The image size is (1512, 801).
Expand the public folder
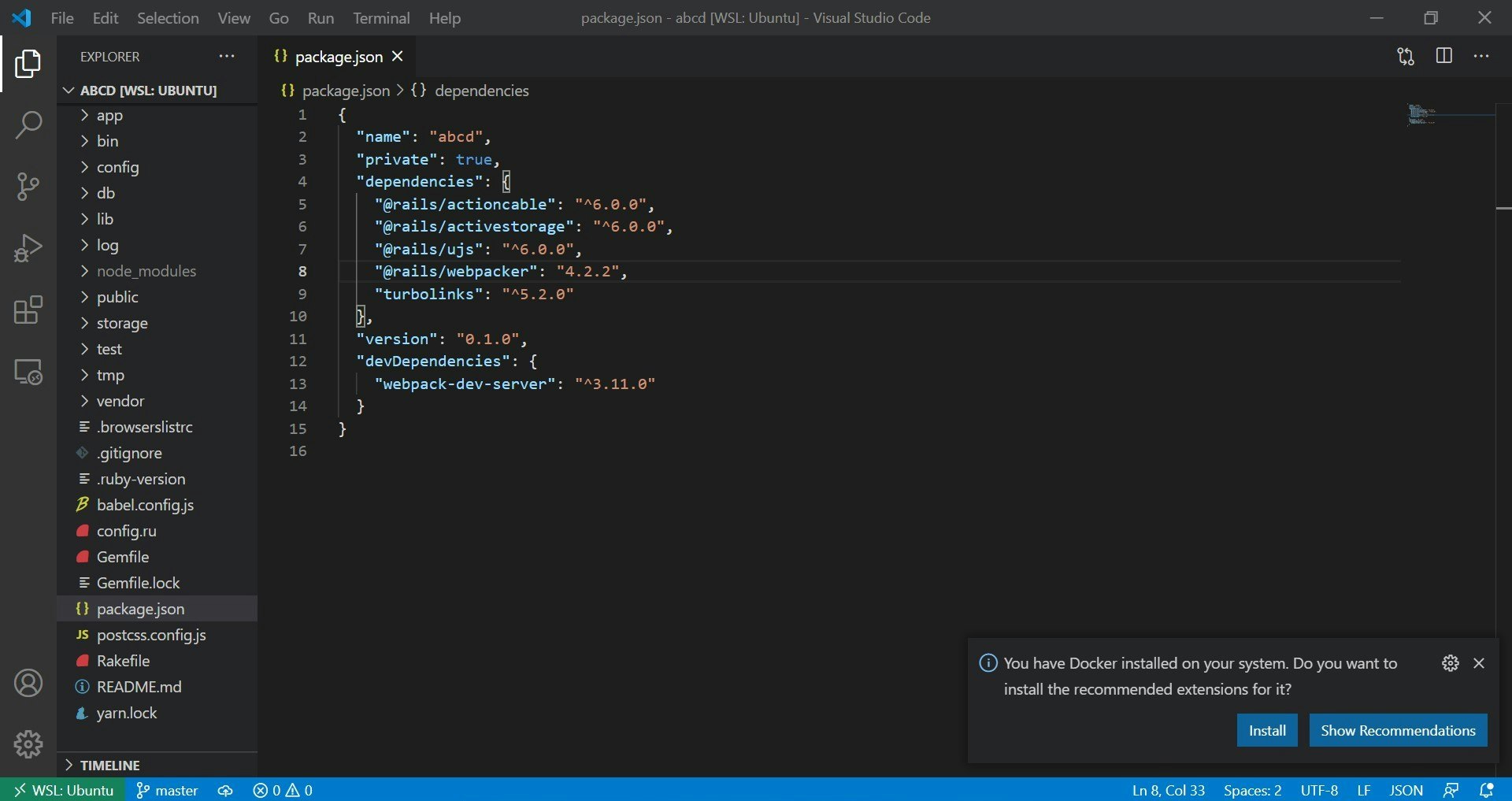[157, 297]
